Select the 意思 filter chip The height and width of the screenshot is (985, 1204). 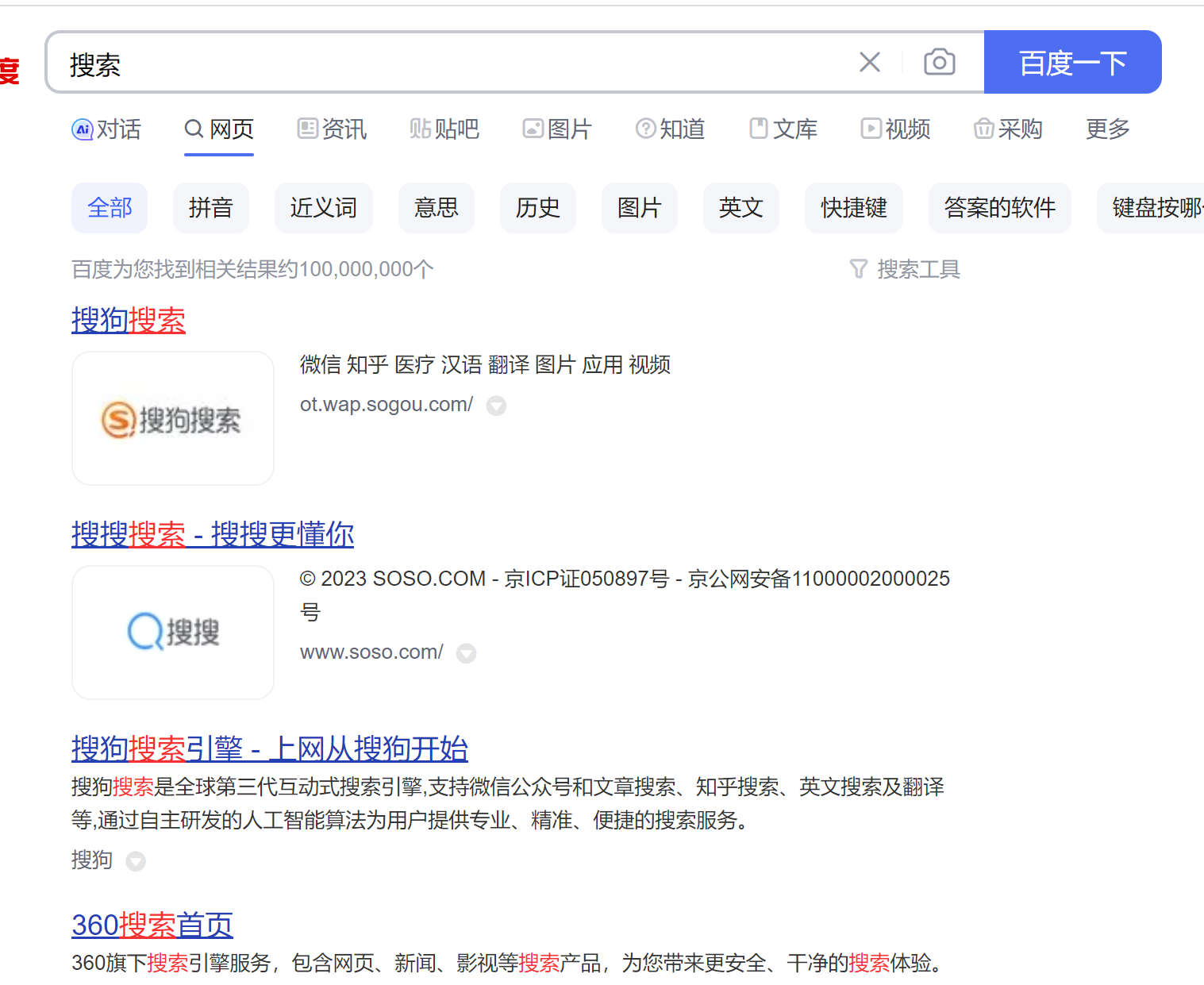tap(437, 208)
